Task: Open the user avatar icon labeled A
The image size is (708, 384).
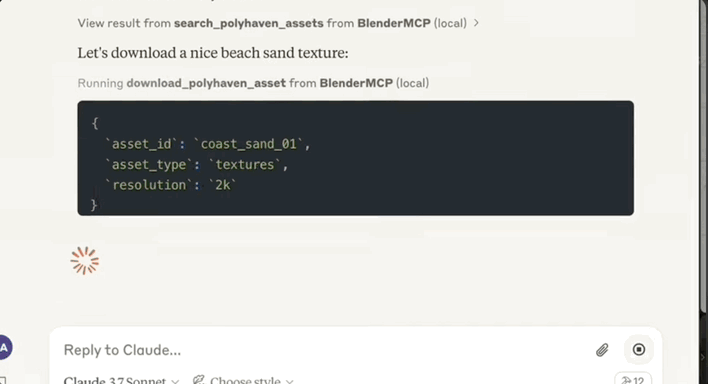Action: coord(5,347)
